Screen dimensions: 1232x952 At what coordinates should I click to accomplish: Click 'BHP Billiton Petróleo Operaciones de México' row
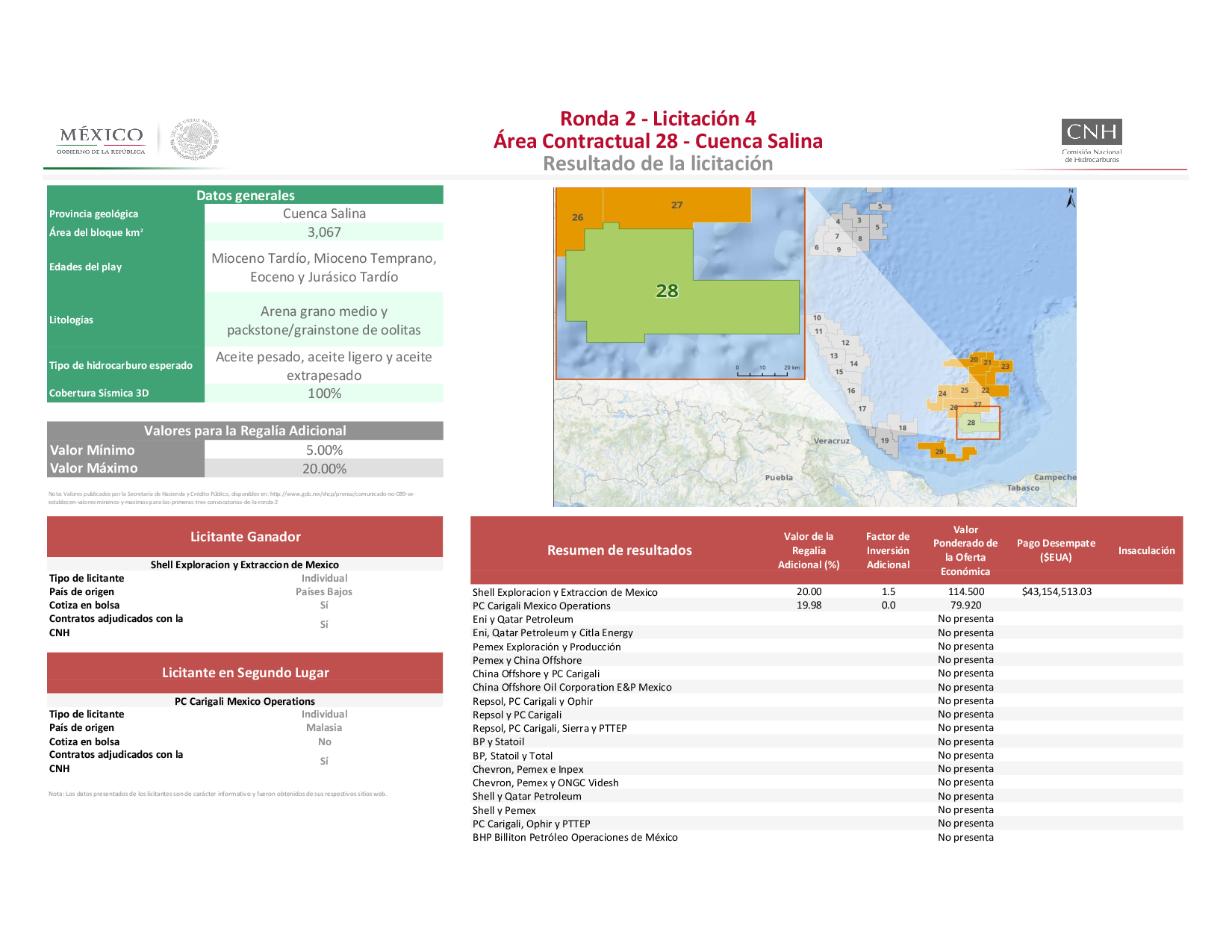(x=827, y=837)
